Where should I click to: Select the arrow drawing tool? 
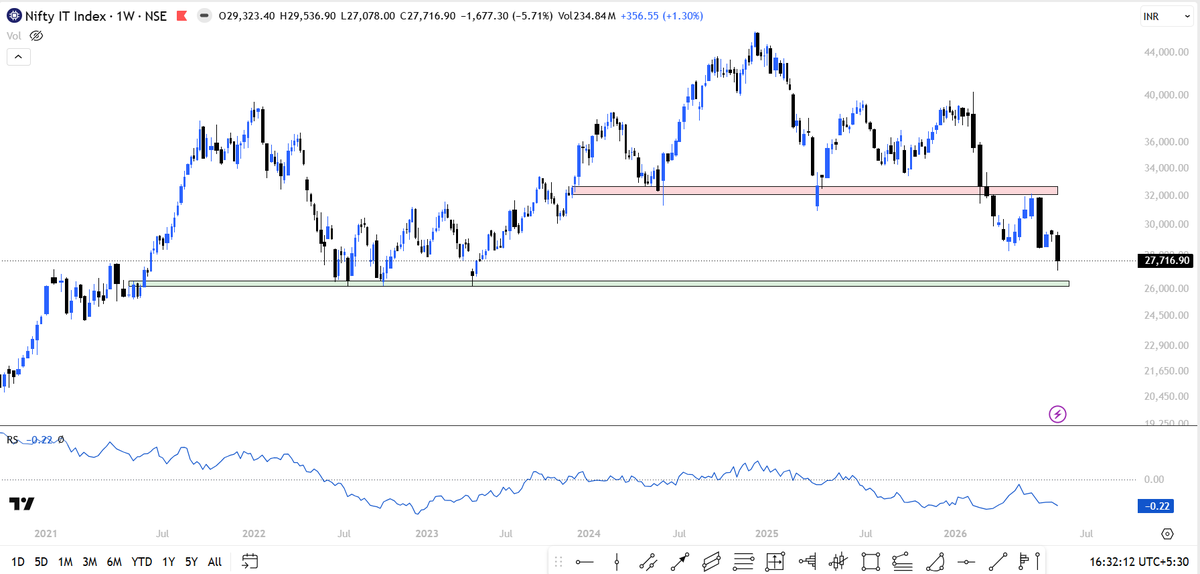click(680, 562)
